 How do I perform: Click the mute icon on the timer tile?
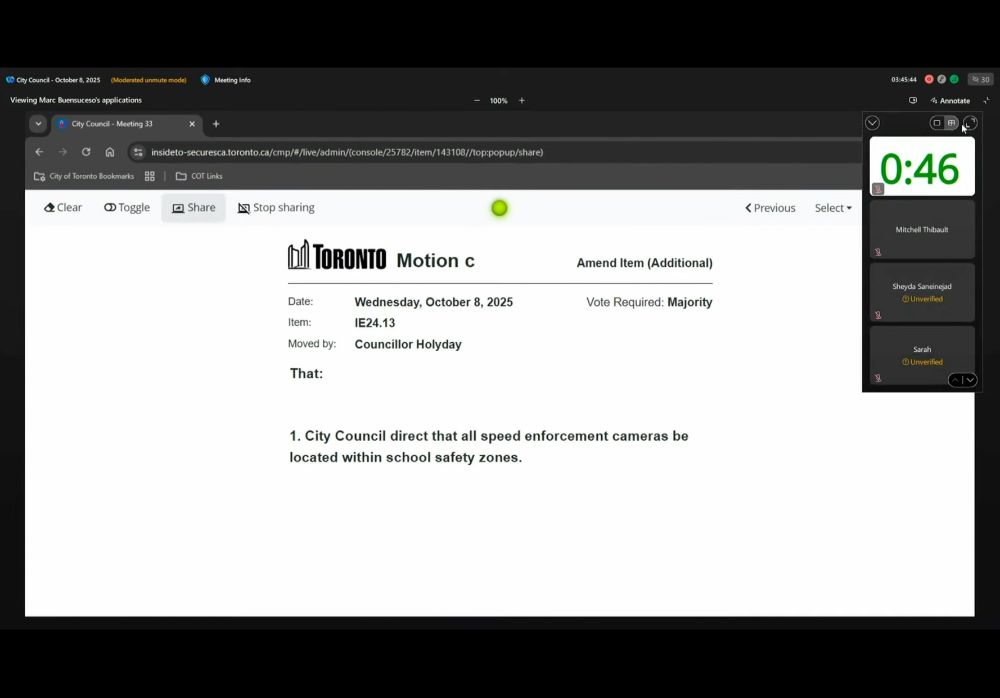pos(878,189)
